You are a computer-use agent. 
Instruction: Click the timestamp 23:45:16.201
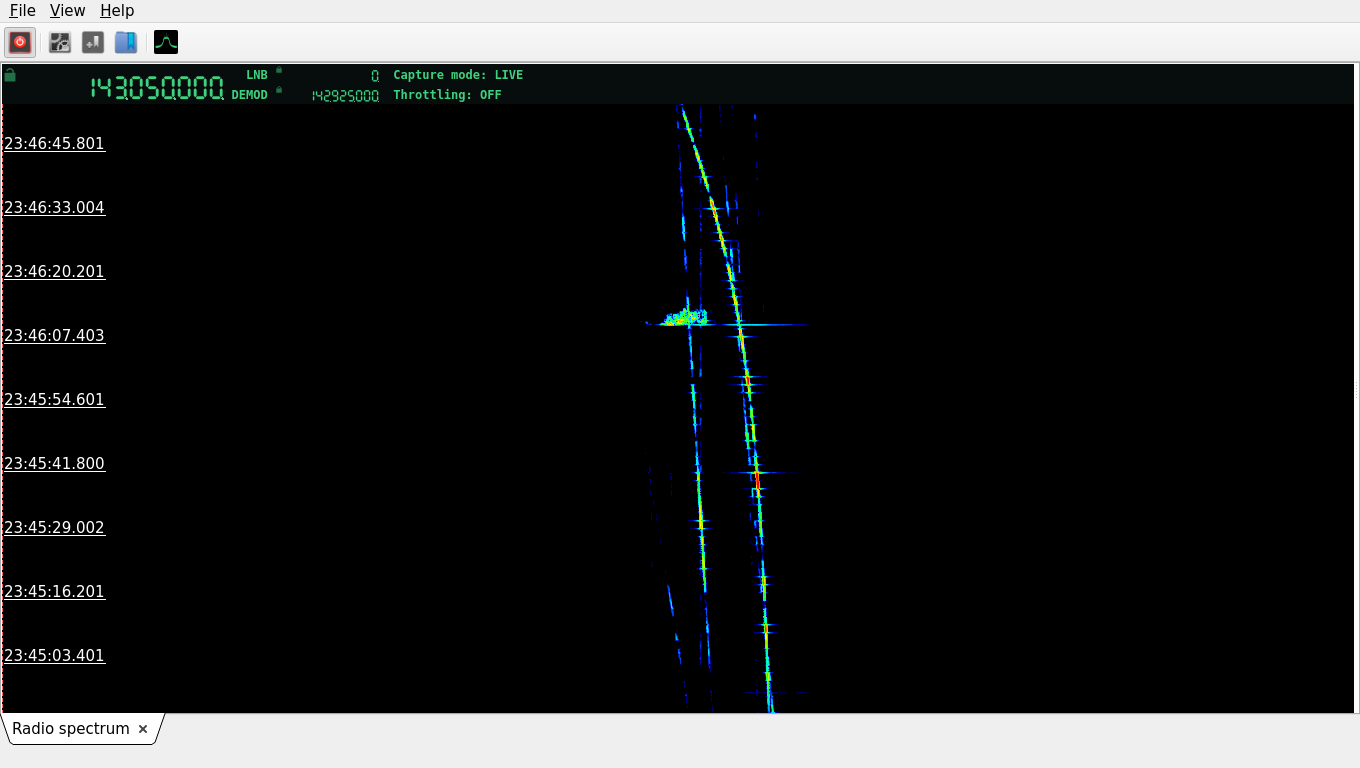(54, 591)
